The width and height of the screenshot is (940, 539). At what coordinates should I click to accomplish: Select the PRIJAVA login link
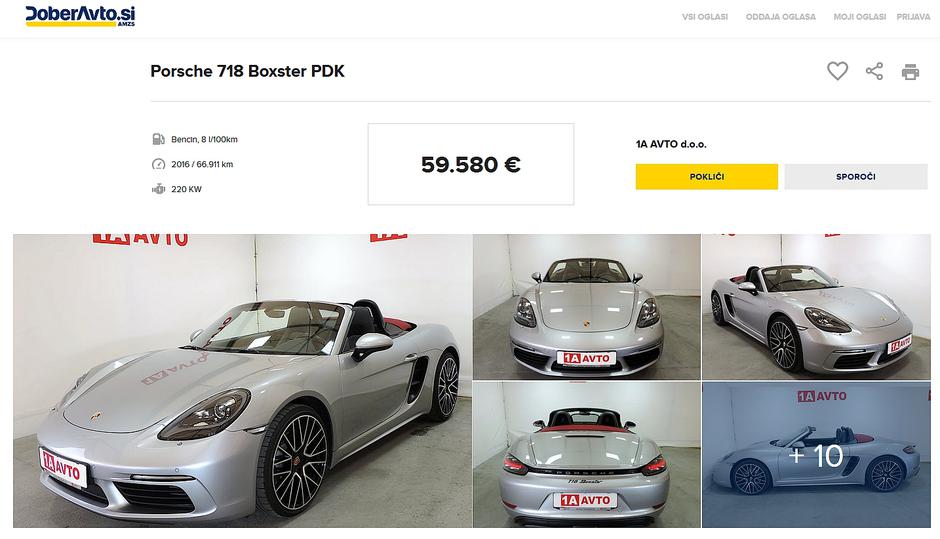(913, 17)
